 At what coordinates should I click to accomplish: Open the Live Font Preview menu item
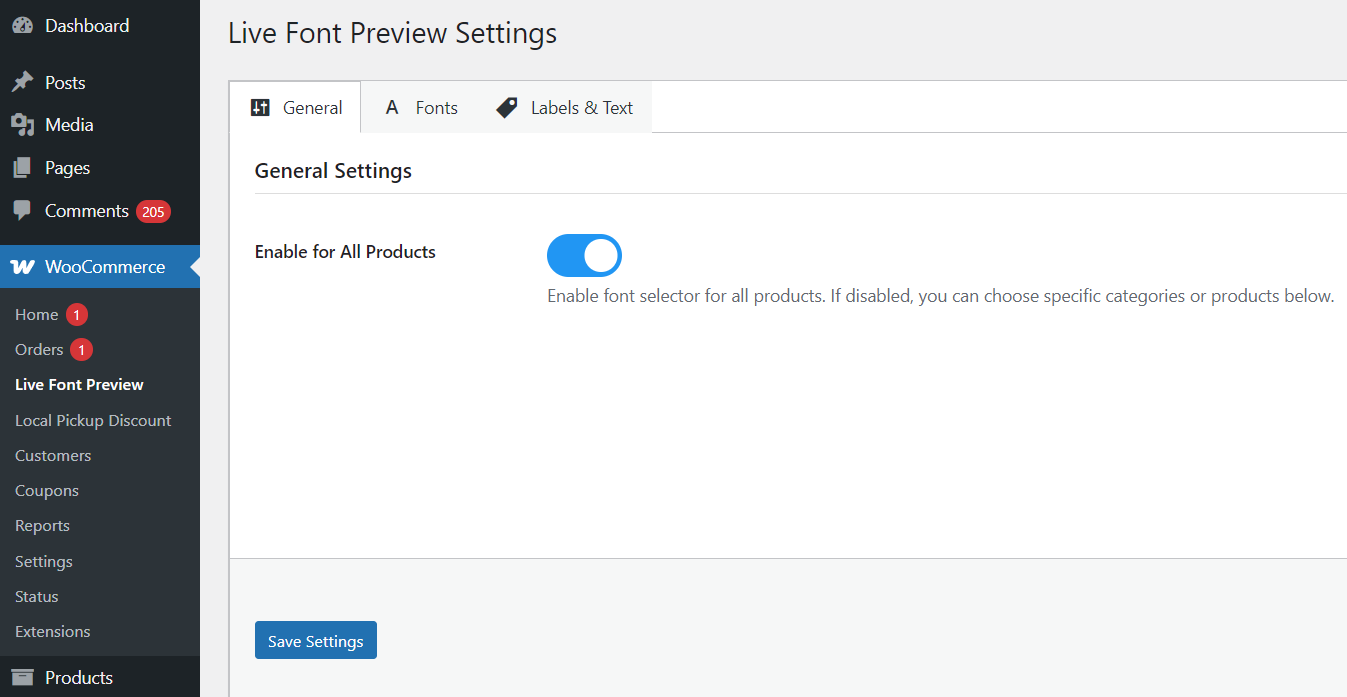click(x=78, y=384)
